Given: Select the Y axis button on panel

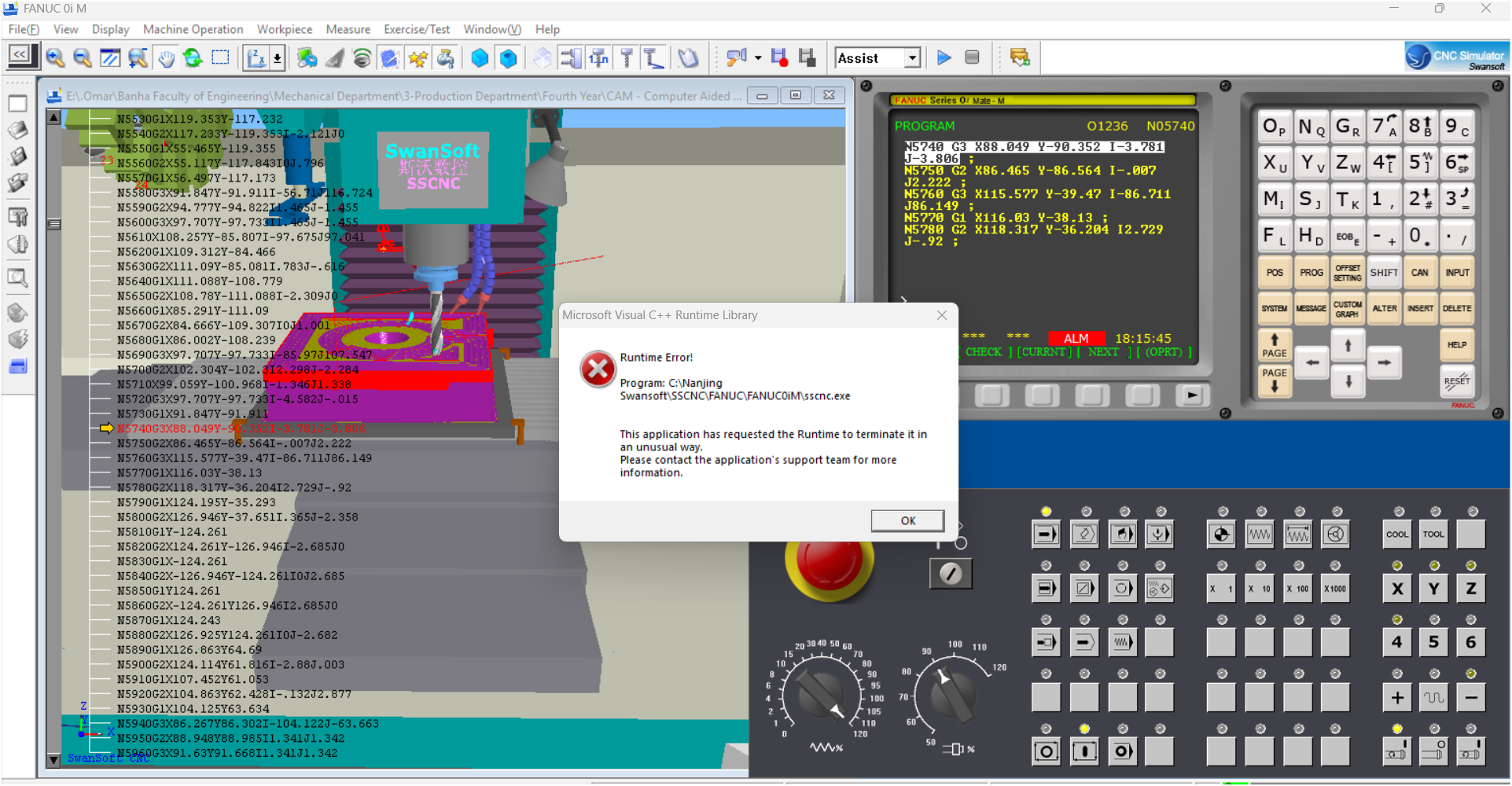Looking at the screenshot, I should tap(1433, 589).
